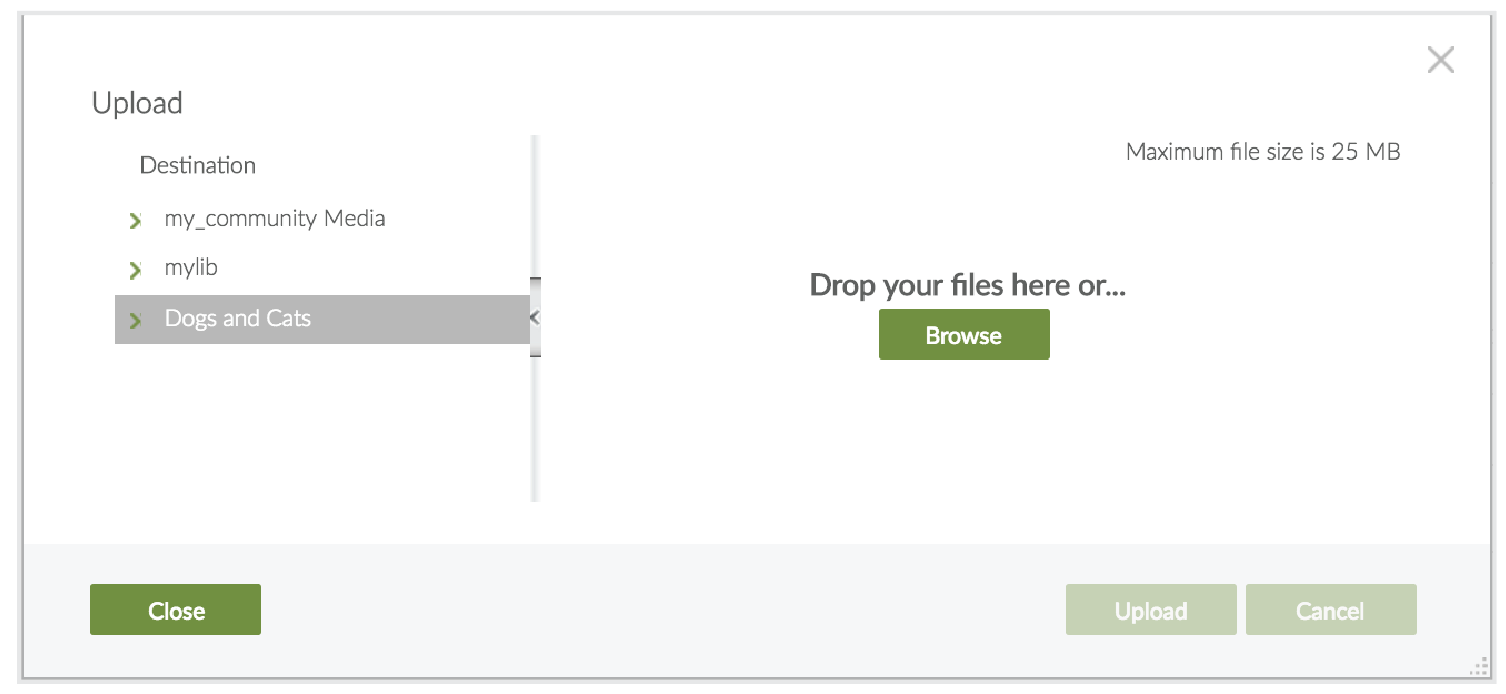Click the Upload dialog title
Image resolution: width=1506 pixels, height=694 pixels.
137,104
